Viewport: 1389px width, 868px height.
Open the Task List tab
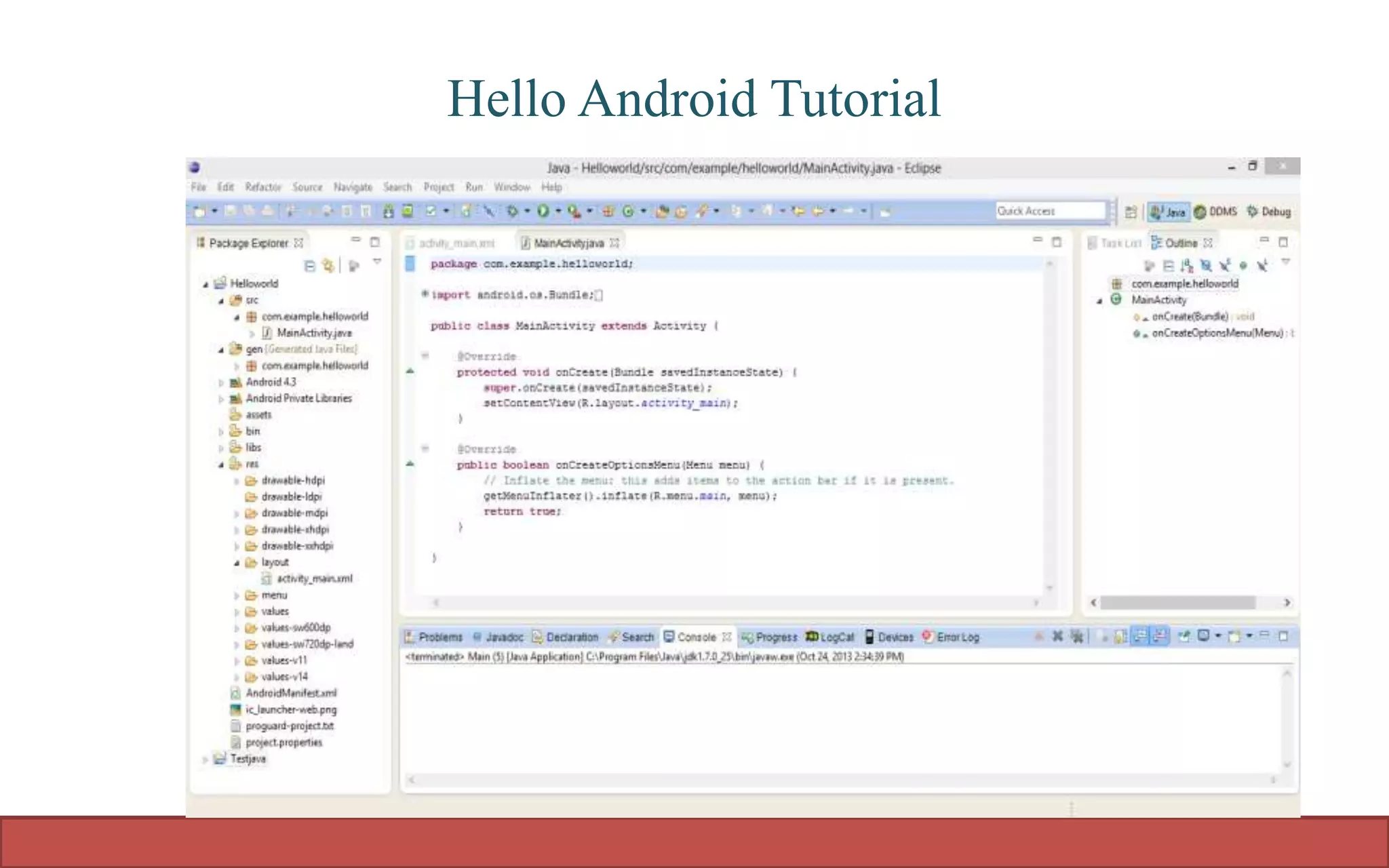(1115, 243)
